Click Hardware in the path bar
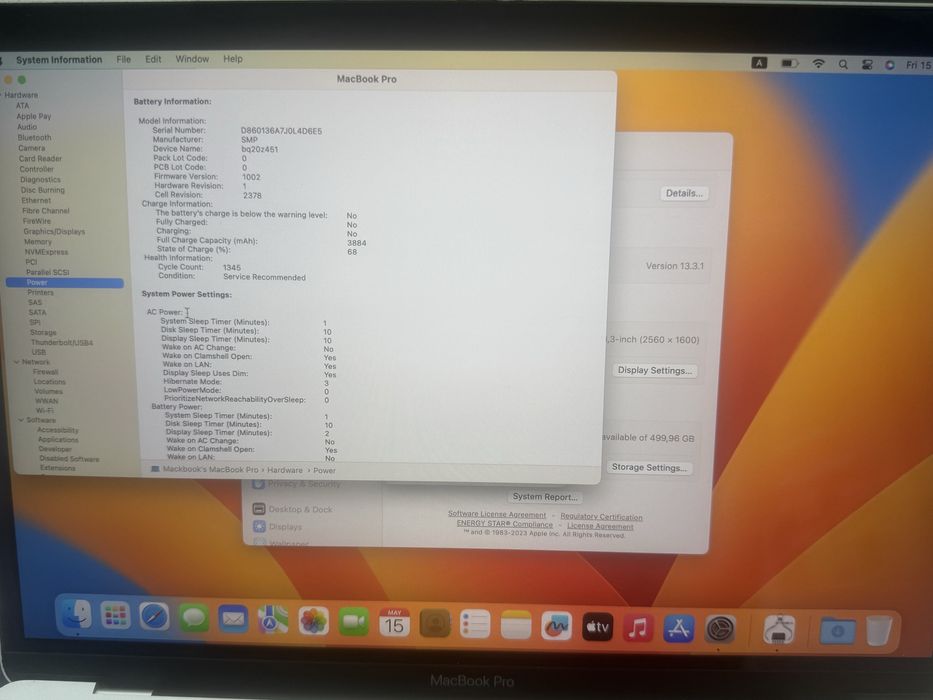 (x=284, y=470)
